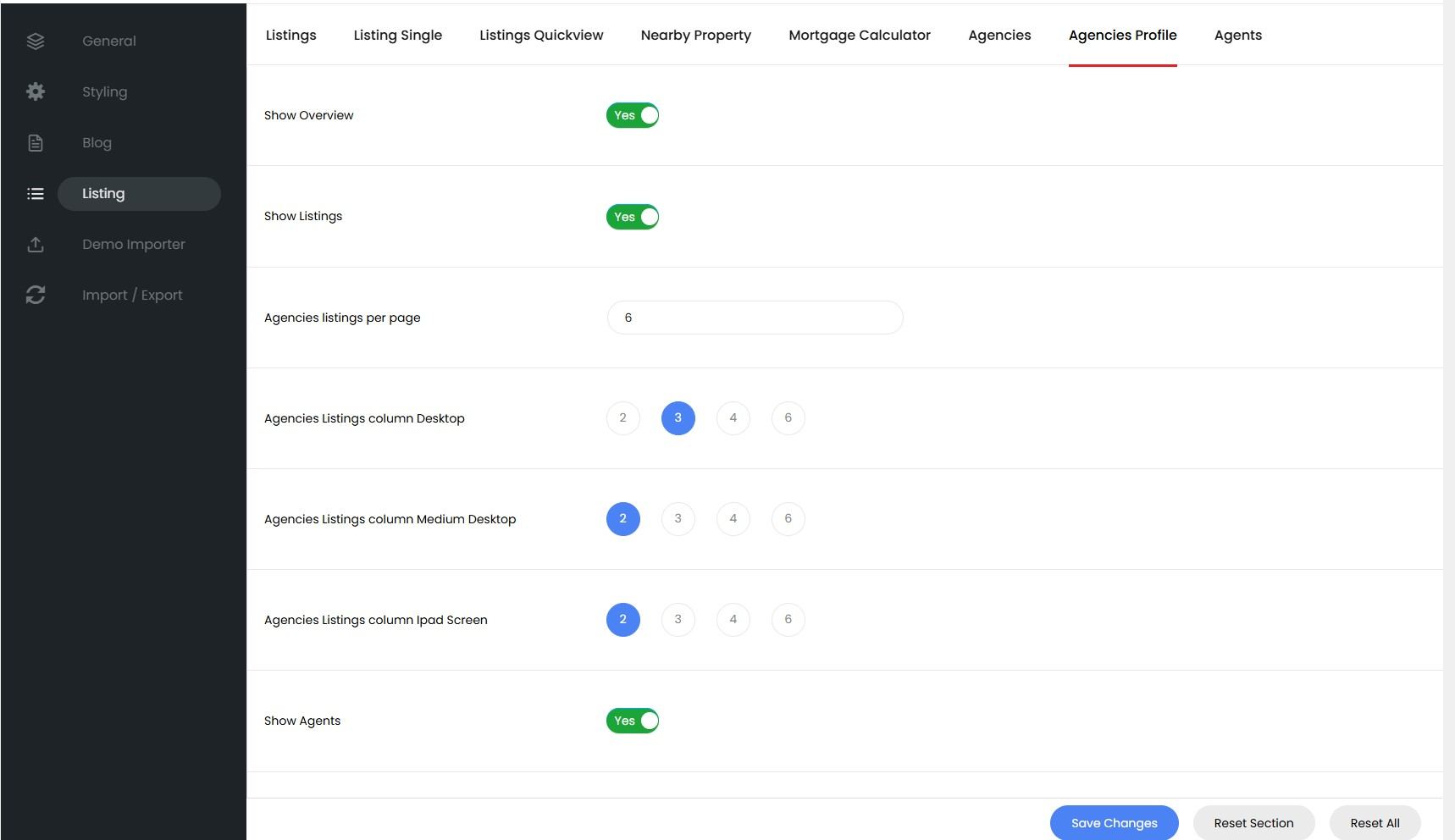Screen dimensions: 1455x840
Task: Click the Demo Importer upload icon
Action: click(36, 245)
